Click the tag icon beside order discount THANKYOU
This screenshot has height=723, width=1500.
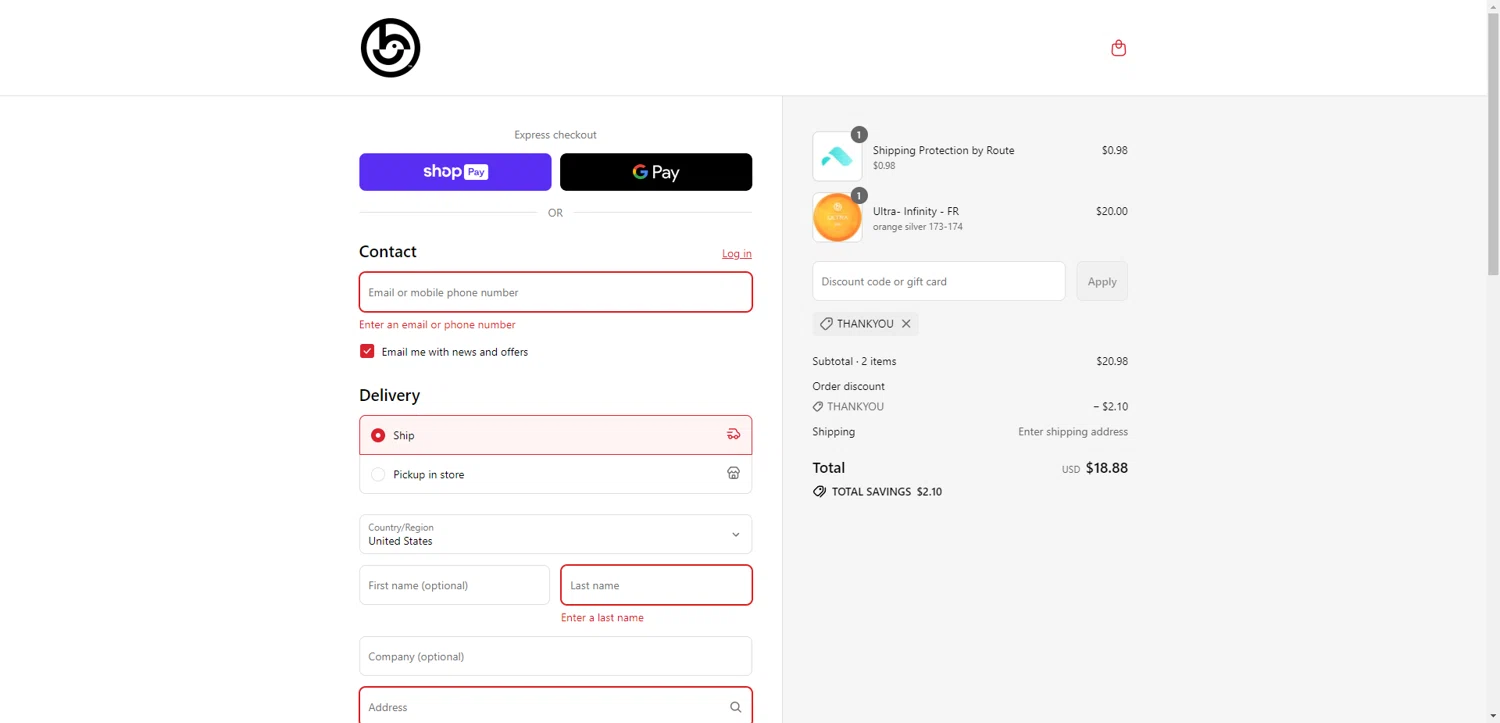coord(818,407)
